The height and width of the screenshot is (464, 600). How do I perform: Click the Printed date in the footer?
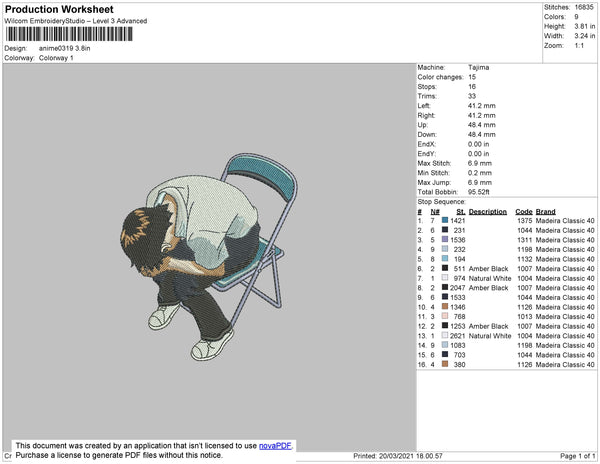coord(397,456)
